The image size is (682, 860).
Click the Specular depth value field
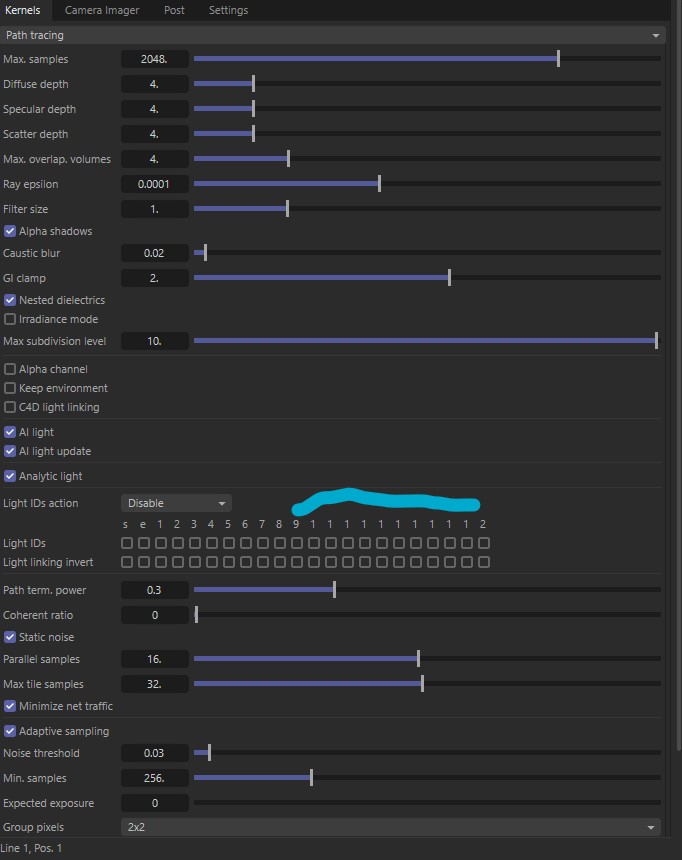point(155,109)
